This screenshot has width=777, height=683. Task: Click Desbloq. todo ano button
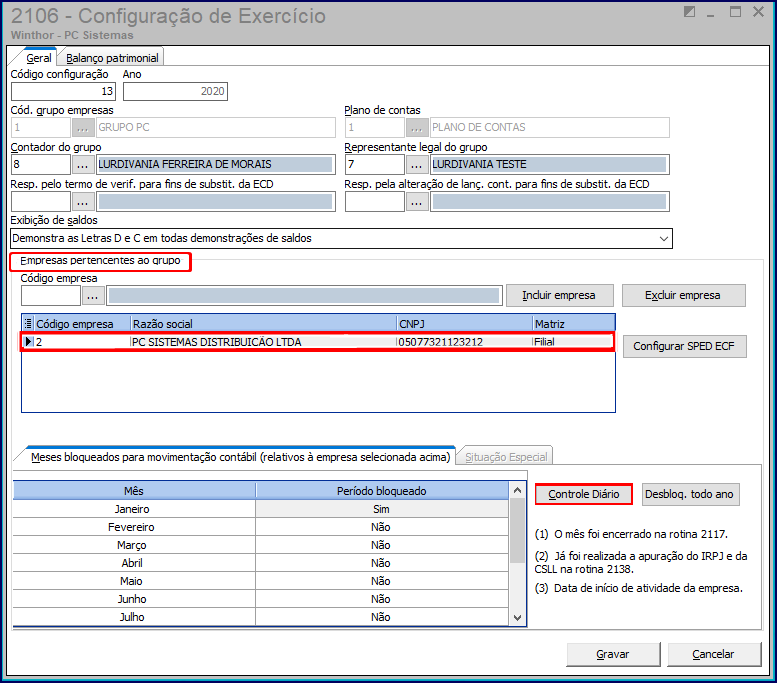690,494
